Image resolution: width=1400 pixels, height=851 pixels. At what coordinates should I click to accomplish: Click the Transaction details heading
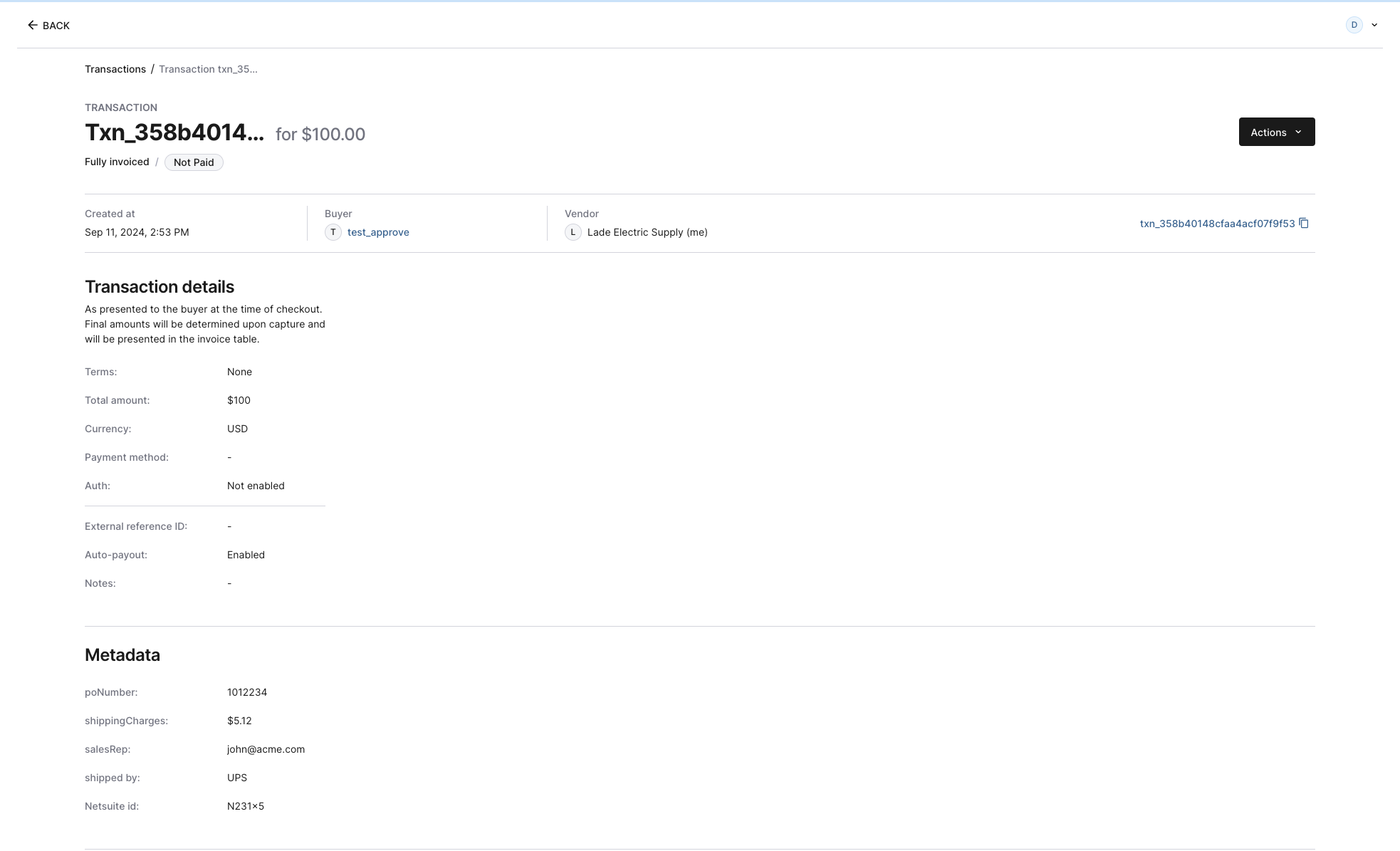(160, 286)
